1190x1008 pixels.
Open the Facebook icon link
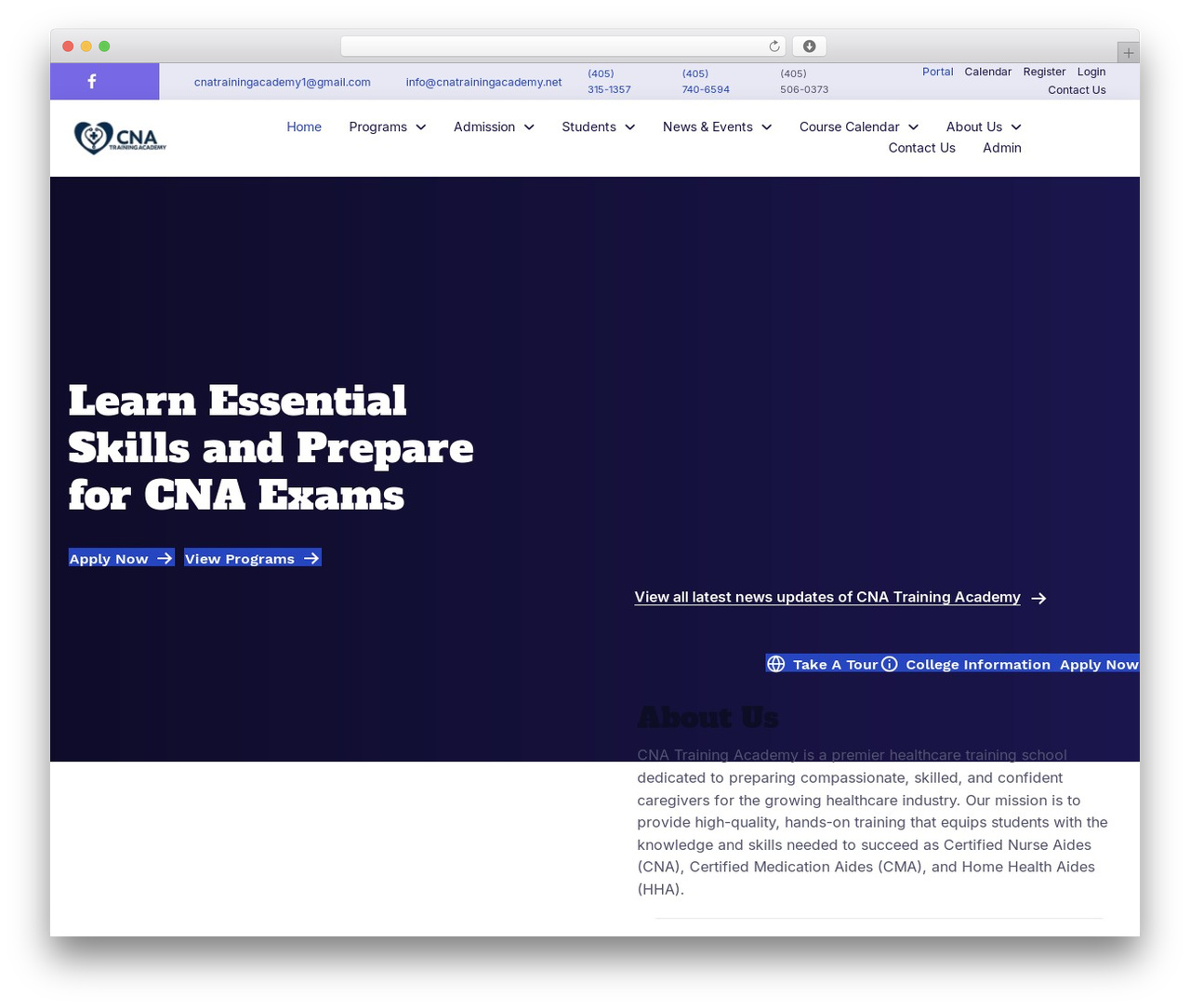point(92,82)
